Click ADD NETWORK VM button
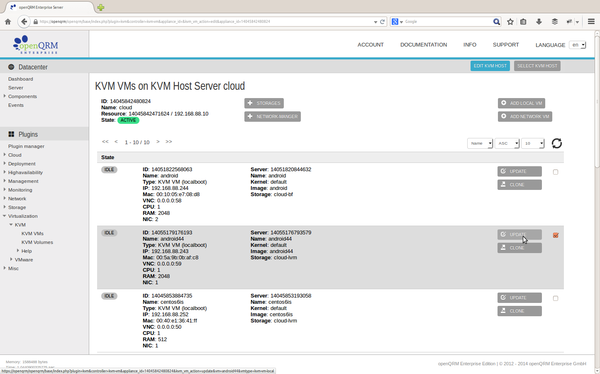The height and width of the screenshot is (374, 600). point(525,116)
